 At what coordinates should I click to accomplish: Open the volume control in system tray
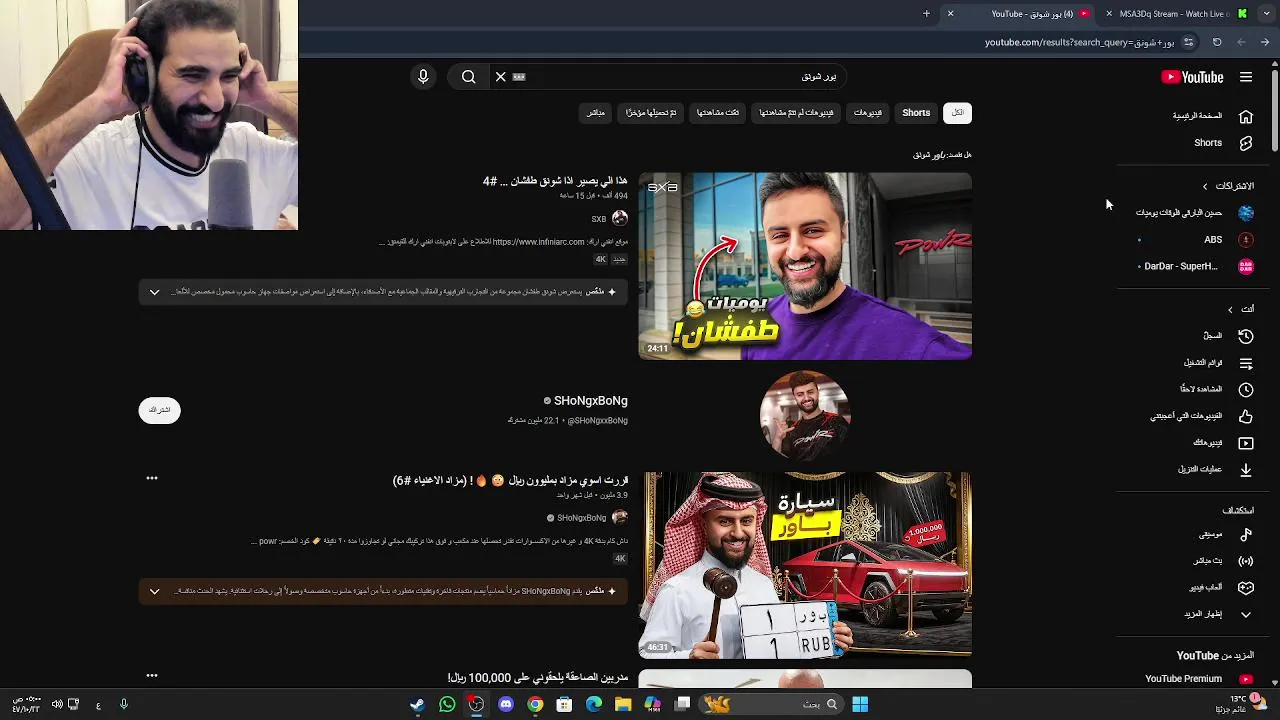57,705
